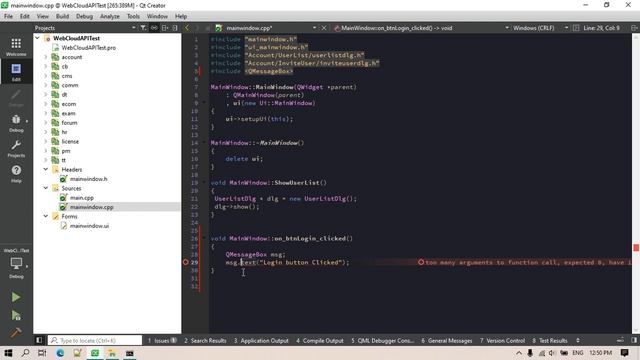Click the locator search field

[95, 340]
